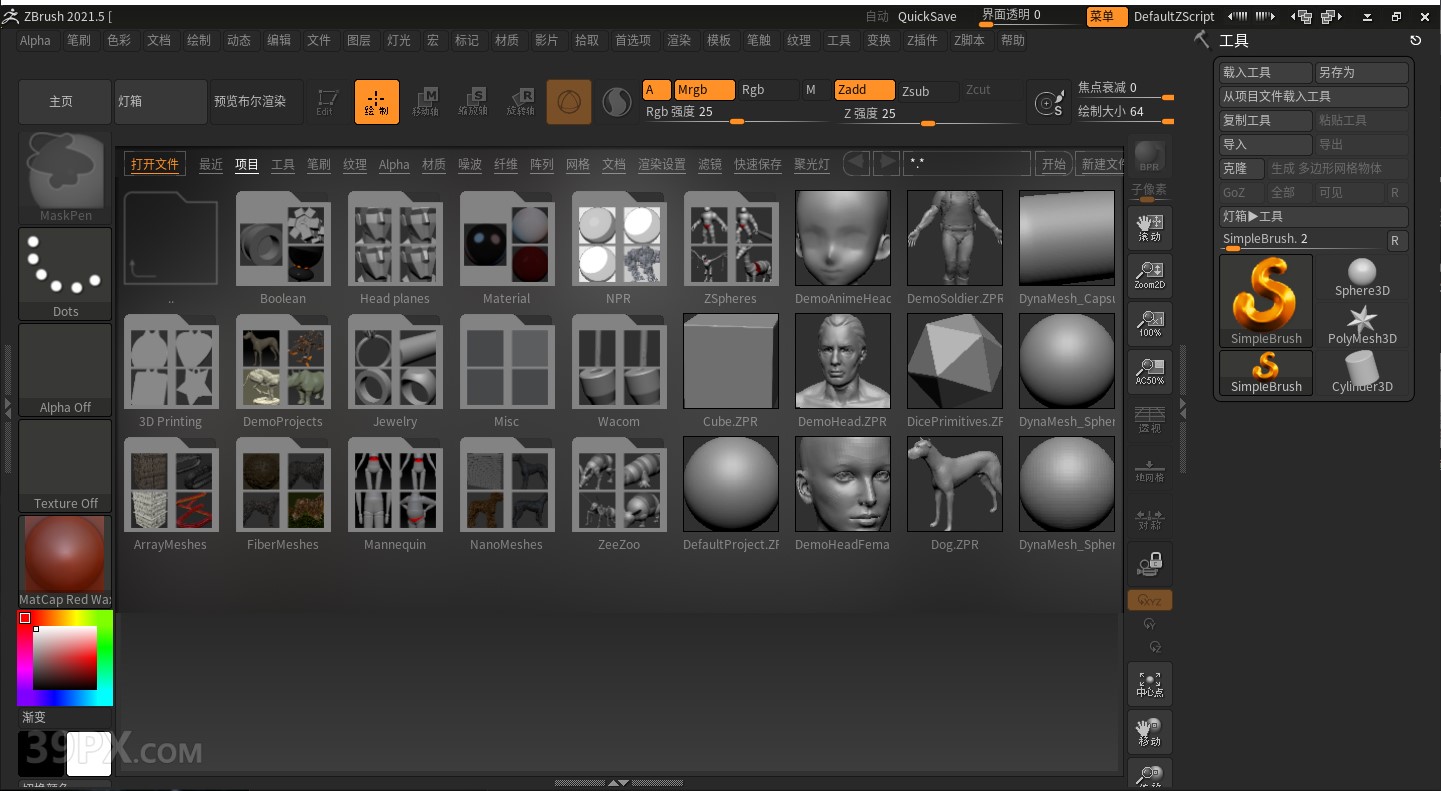
Task: Click the AC50% half-size icon
Action: [1150, 372]
